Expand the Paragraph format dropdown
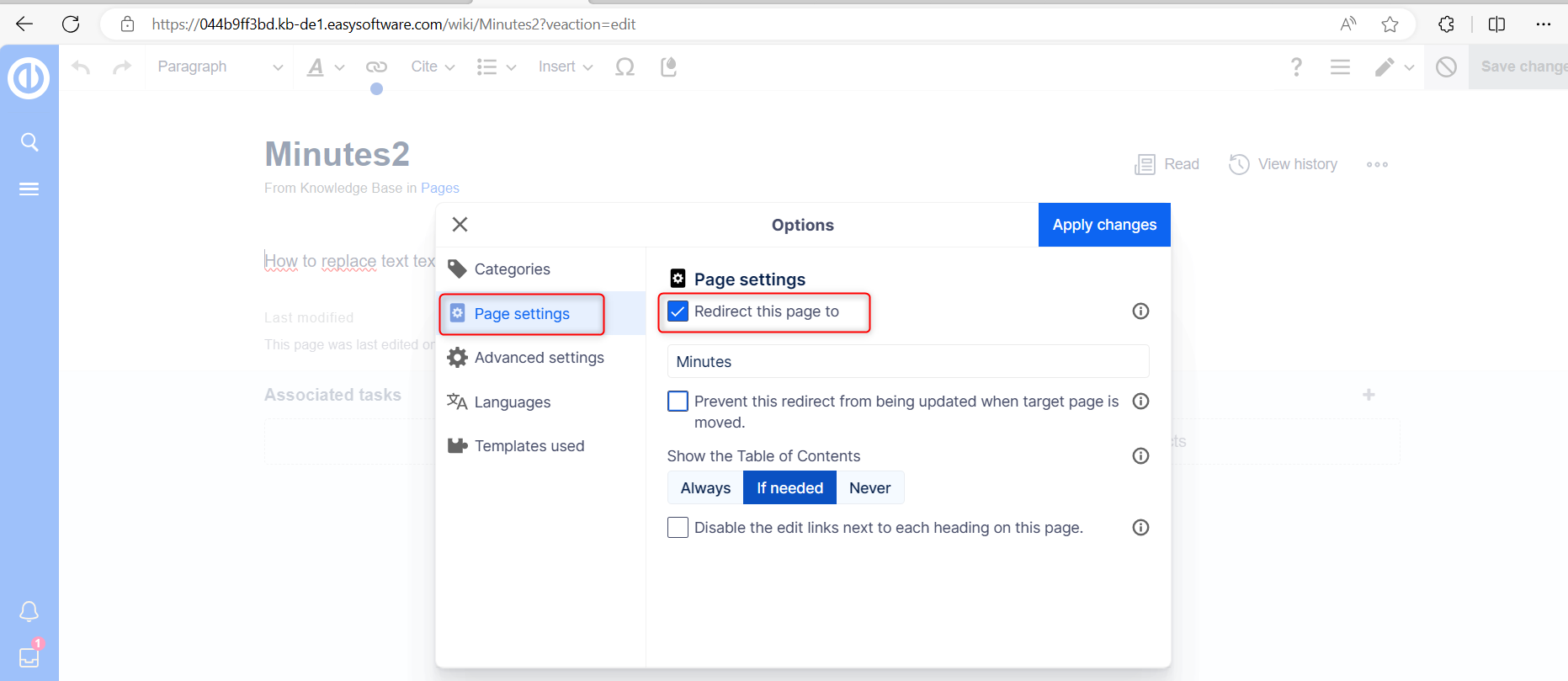This screenshot has height=681, width=1568. (x=219, y=67)
